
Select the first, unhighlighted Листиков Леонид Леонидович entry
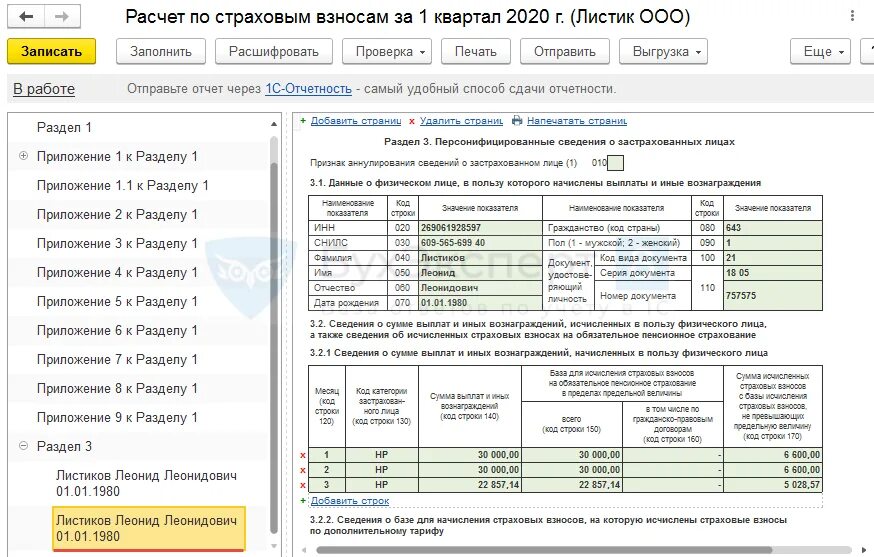point(146,483)
